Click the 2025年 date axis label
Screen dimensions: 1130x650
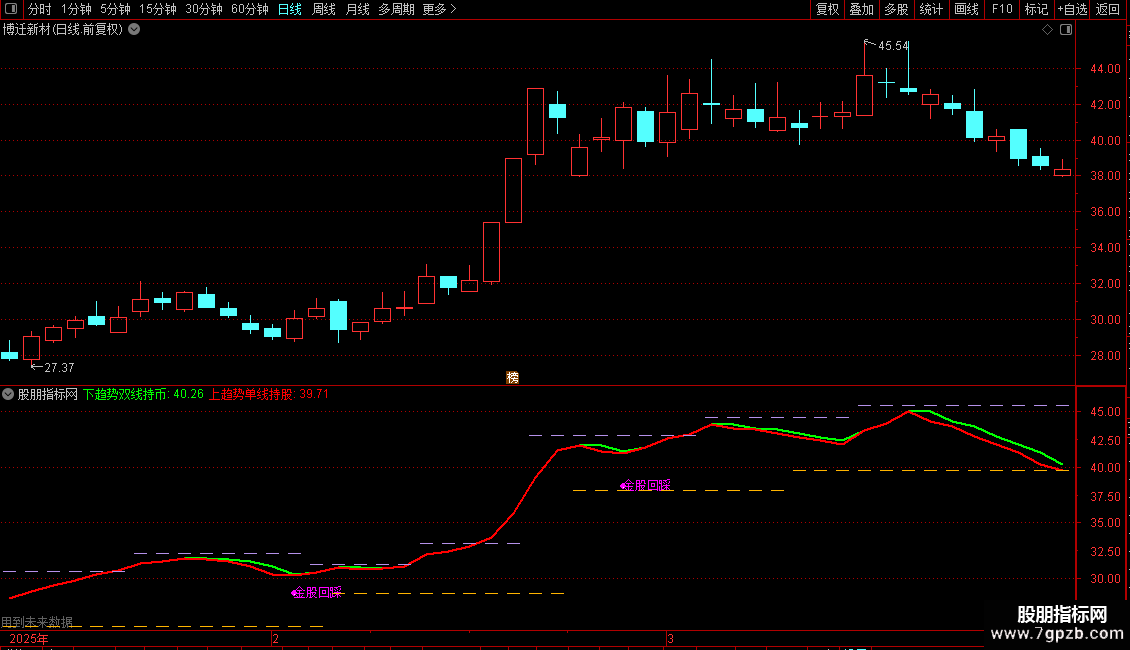point(29,638)
